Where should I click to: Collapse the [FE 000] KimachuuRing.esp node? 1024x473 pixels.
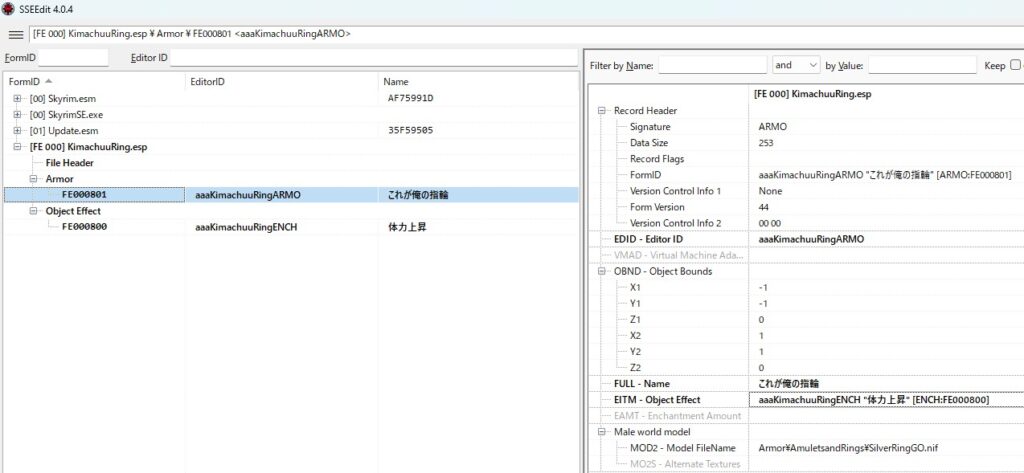[18, 146]
